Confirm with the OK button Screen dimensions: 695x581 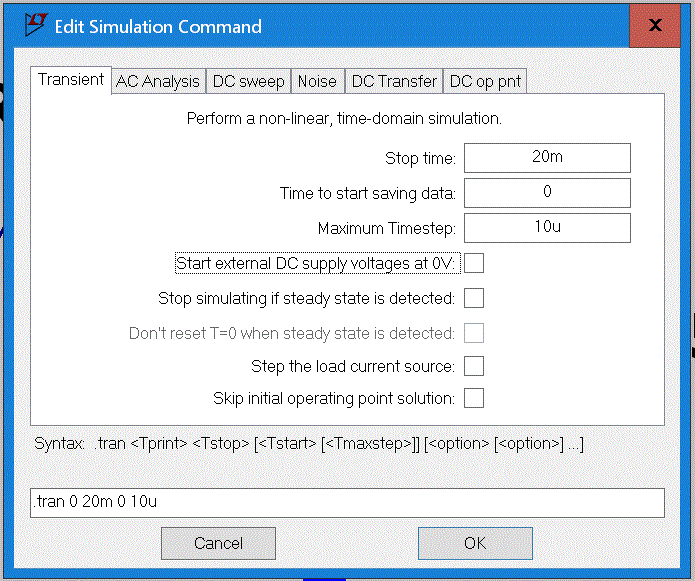(x=475, y=543)
